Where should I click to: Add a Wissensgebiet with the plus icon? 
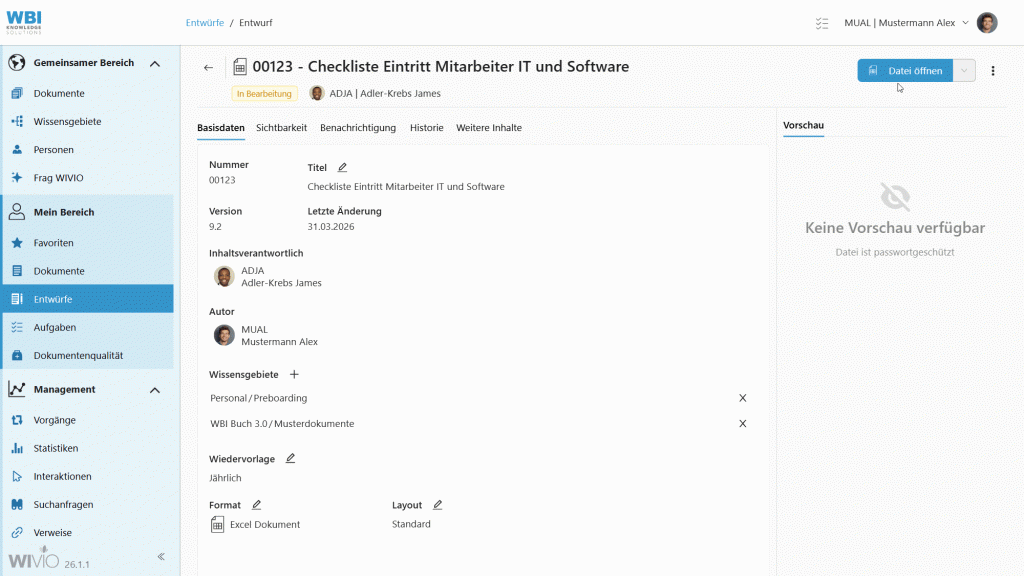(x=293, y=373)
